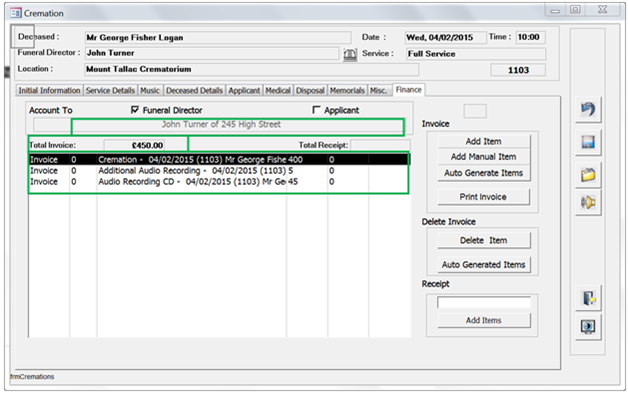
Task: Click the funeral director lookup icon
Action: [350, 54]
